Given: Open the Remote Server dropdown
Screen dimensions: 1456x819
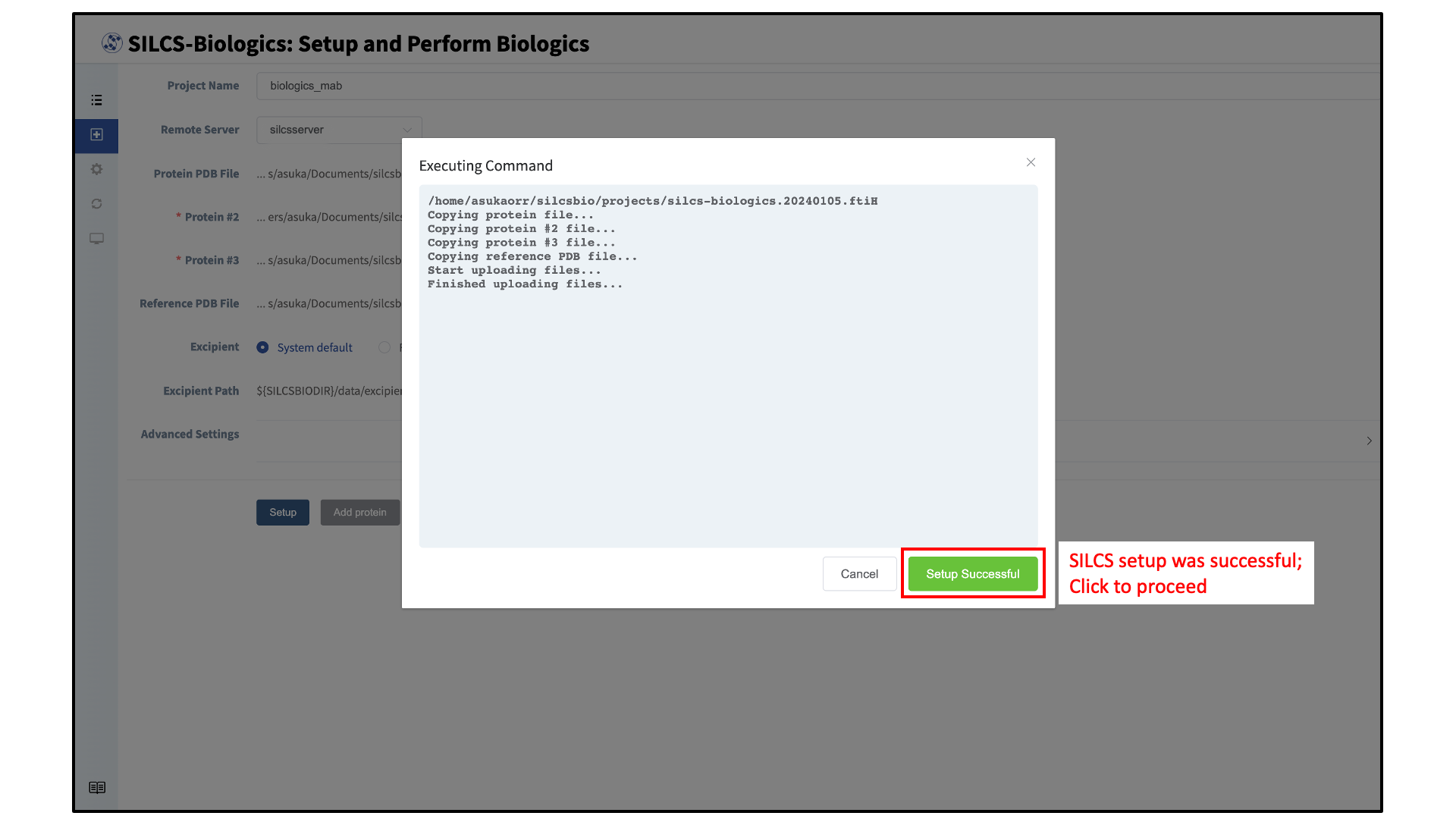Looking at the screenshot, I should point(339,130).
